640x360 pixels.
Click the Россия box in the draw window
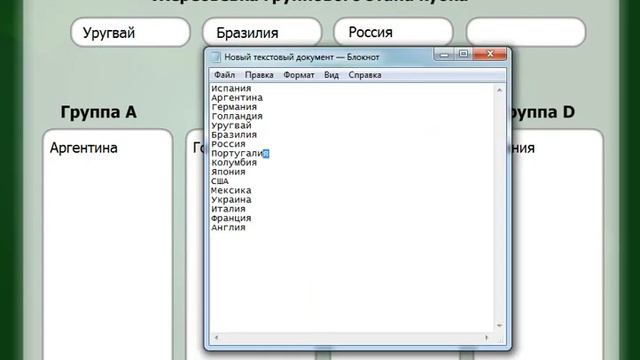(393, 32)
